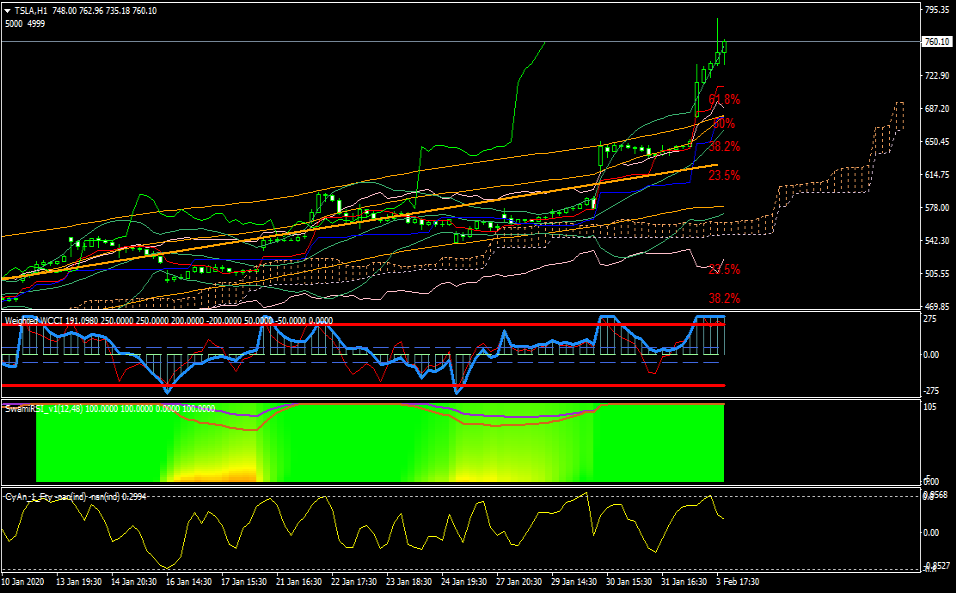
Task: Select the upper 23.5% Fibonacci label
Action: [x=724, y=175]
